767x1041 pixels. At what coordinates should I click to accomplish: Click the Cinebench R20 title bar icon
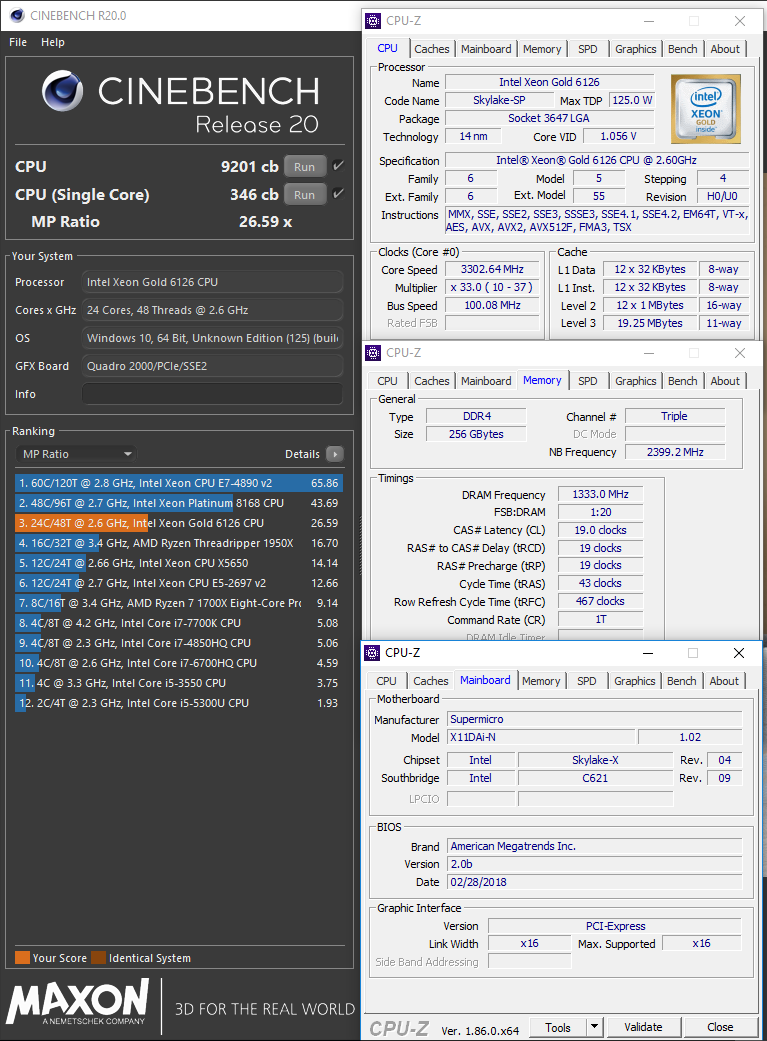click(16, 15)
